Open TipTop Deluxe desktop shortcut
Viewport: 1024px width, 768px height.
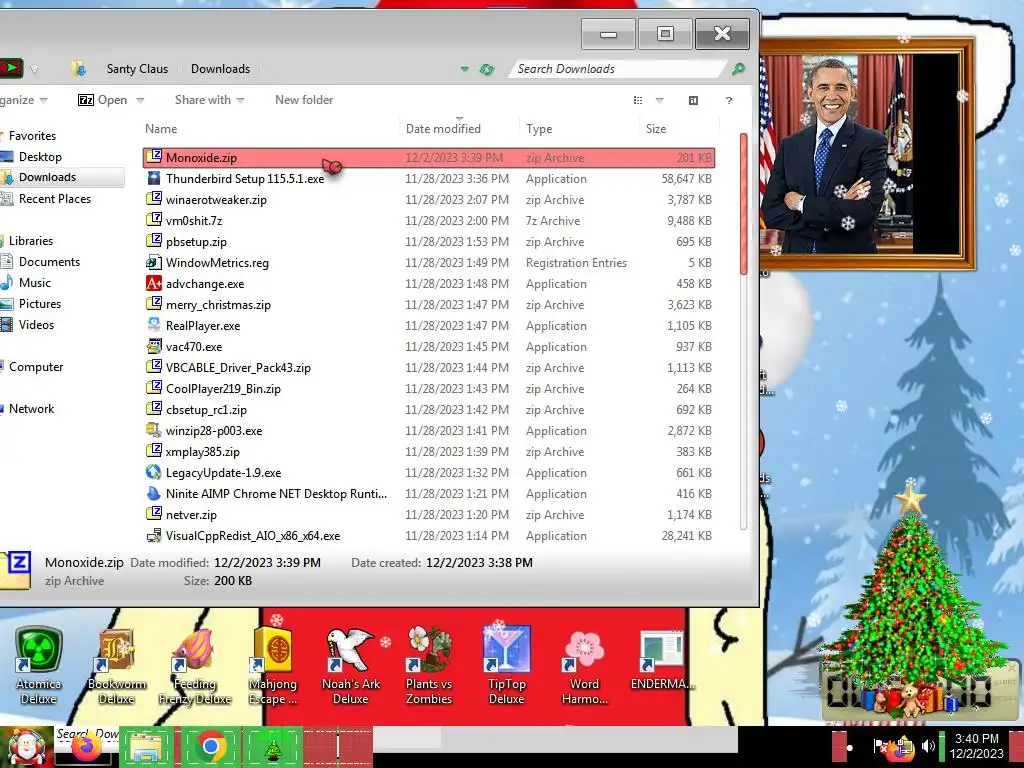507,666
